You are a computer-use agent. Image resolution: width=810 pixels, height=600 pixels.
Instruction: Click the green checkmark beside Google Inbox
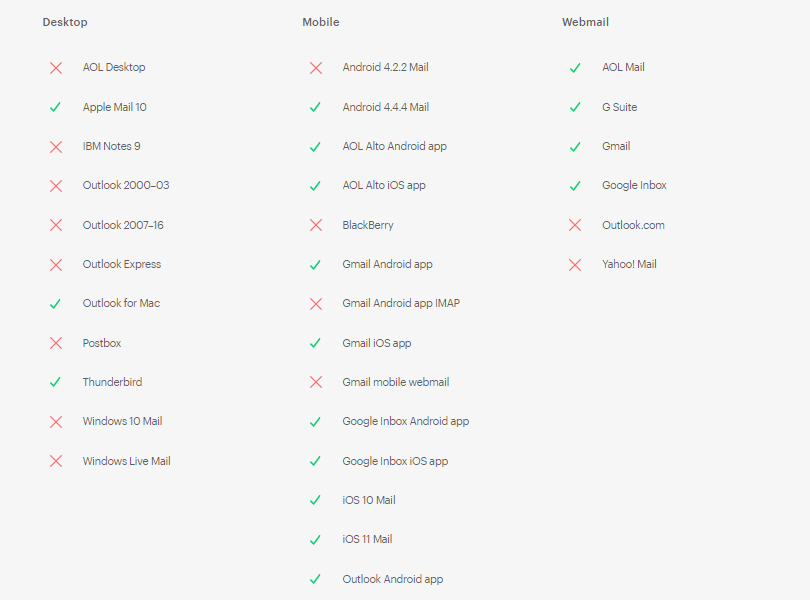pyautogui.click(x=575, y=186)
